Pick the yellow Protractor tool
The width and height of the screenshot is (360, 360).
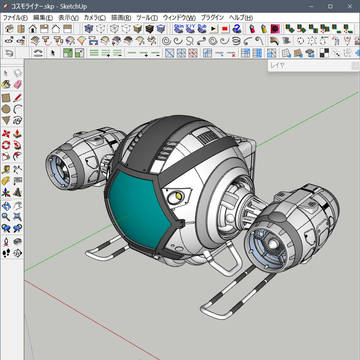pyautogui.click(x=6, y=181)
